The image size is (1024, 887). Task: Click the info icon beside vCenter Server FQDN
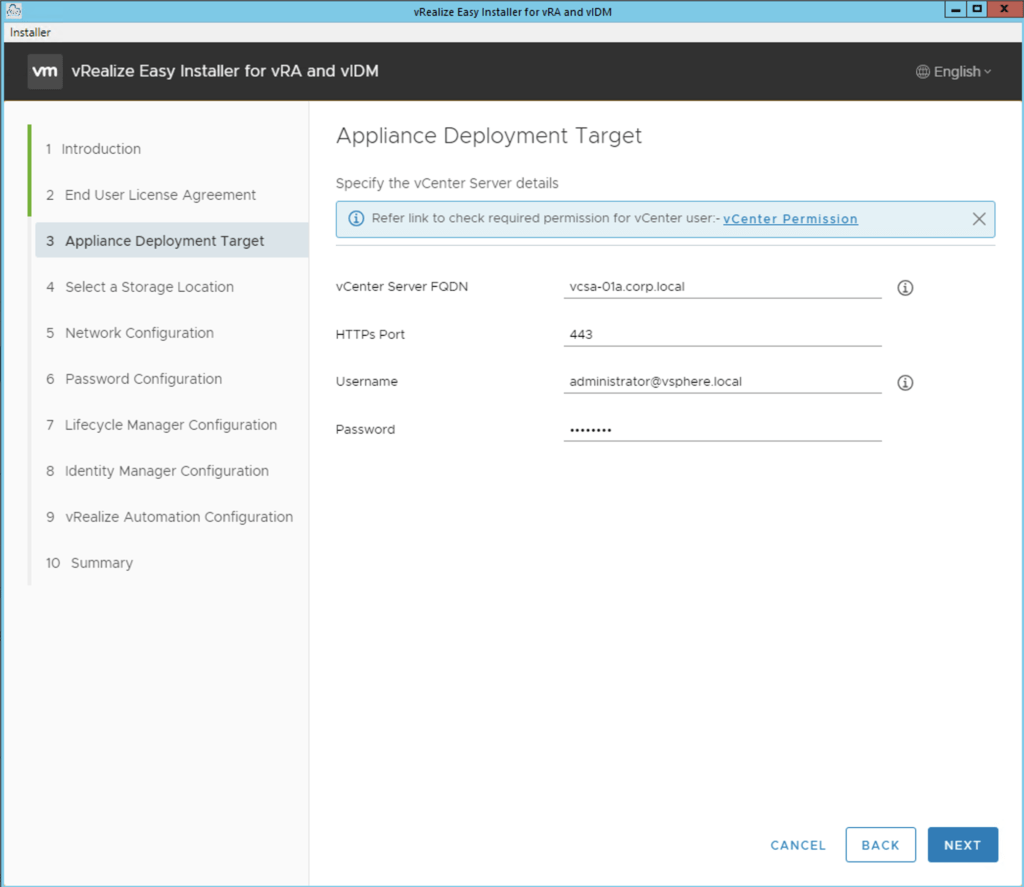pyautogui.click(x=905, y=288)
